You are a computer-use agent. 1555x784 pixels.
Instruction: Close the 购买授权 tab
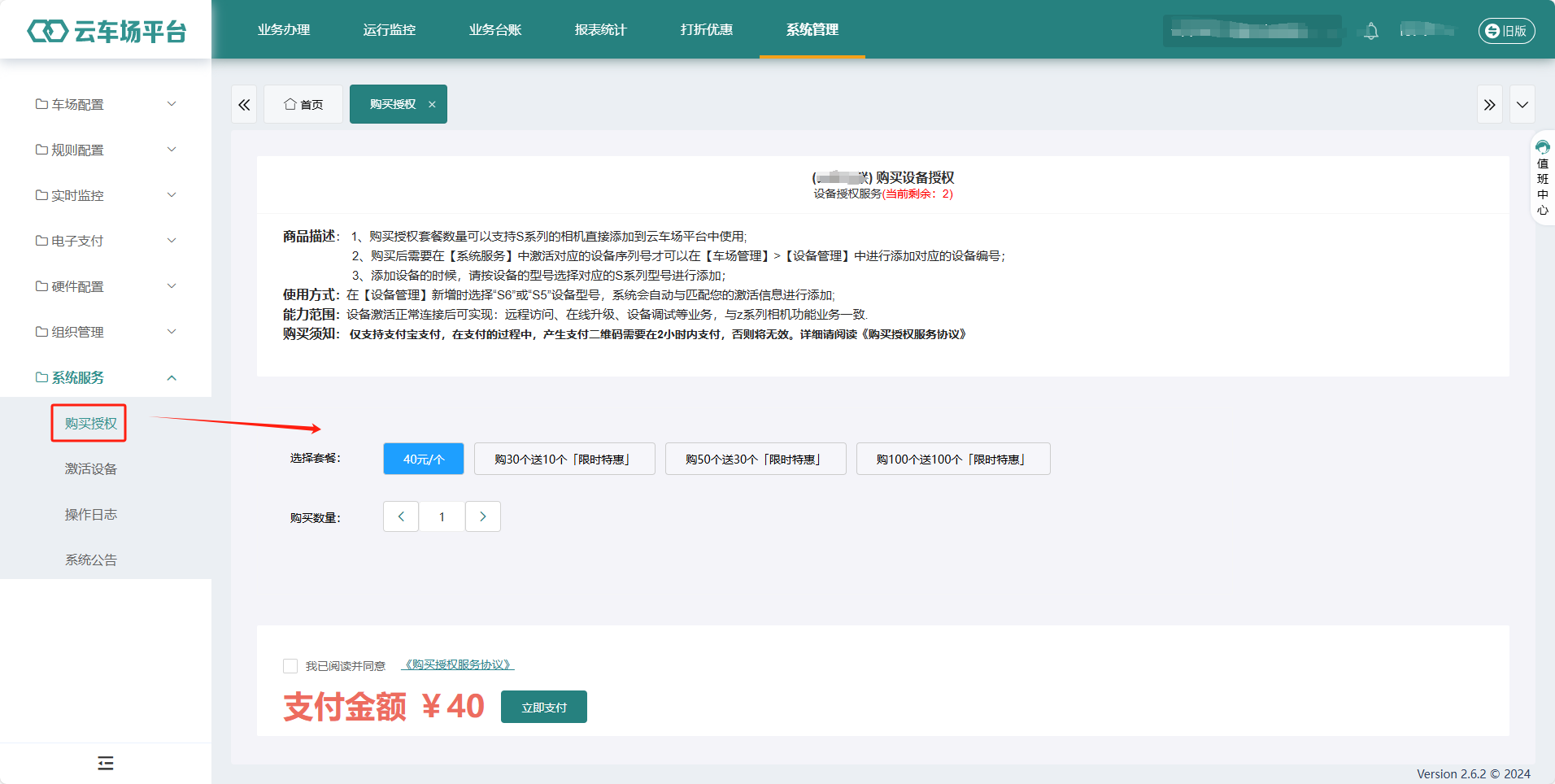[x=432, y=104]
